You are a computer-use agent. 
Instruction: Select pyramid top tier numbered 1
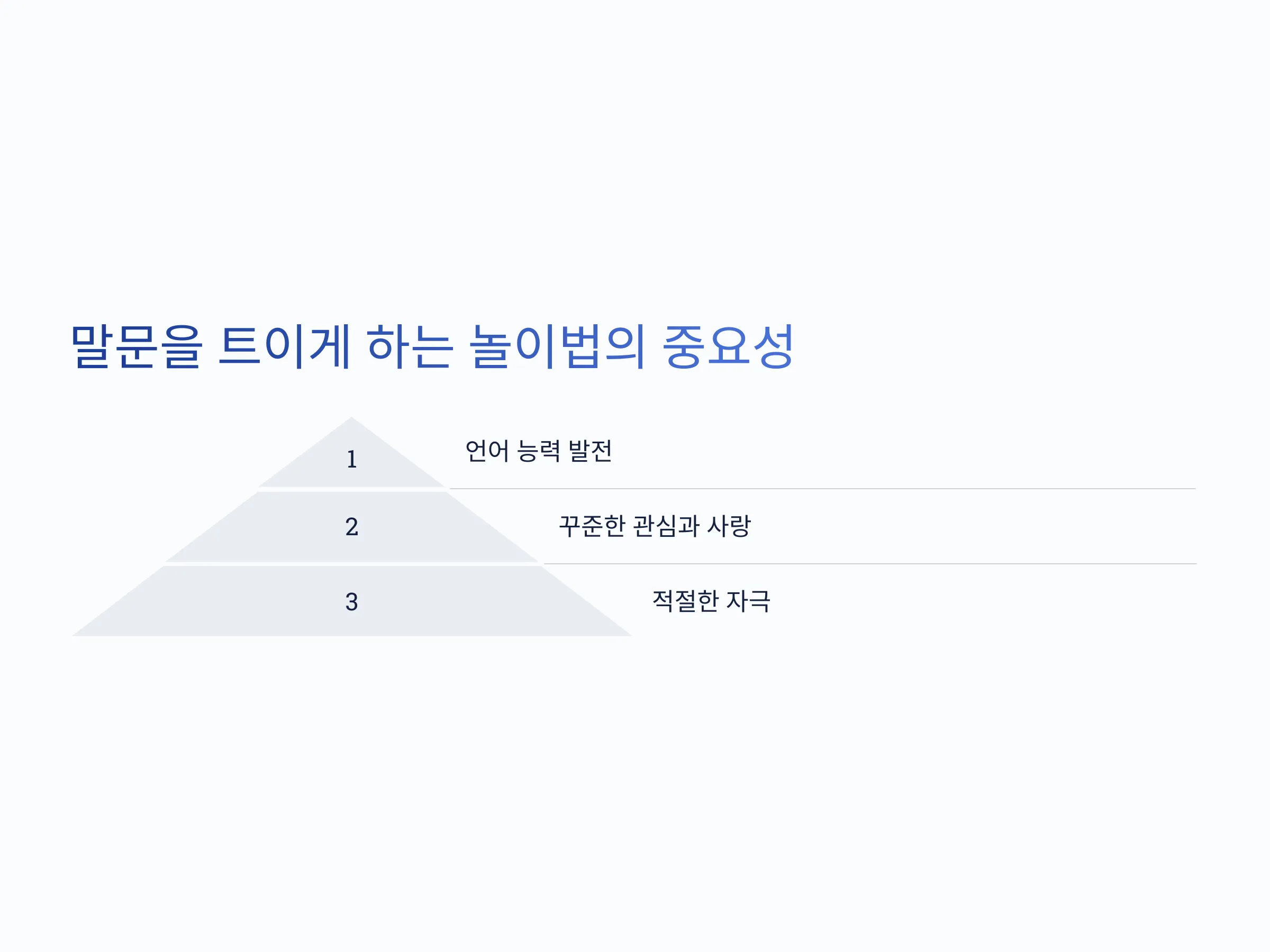pos(351,453)
